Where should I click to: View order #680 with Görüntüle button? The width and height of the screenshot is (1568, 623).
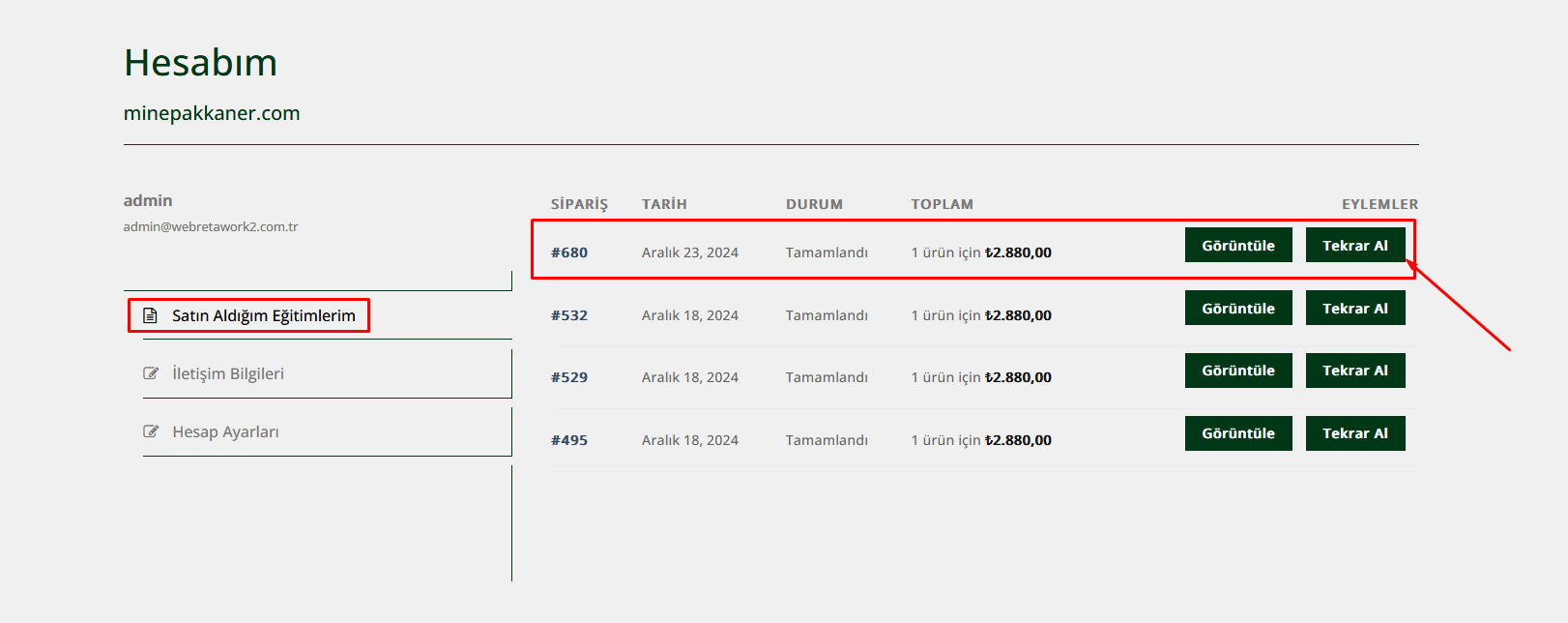[x=1238, y=245]
